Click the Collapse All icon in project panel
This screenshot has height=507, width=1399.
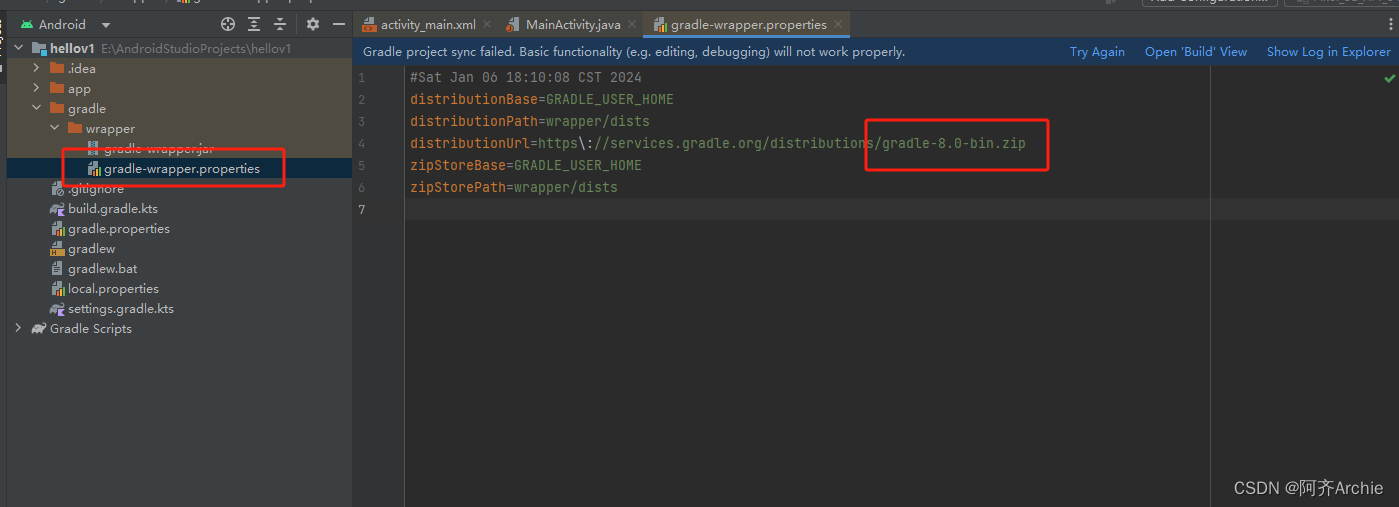click(x=280, y=24)
